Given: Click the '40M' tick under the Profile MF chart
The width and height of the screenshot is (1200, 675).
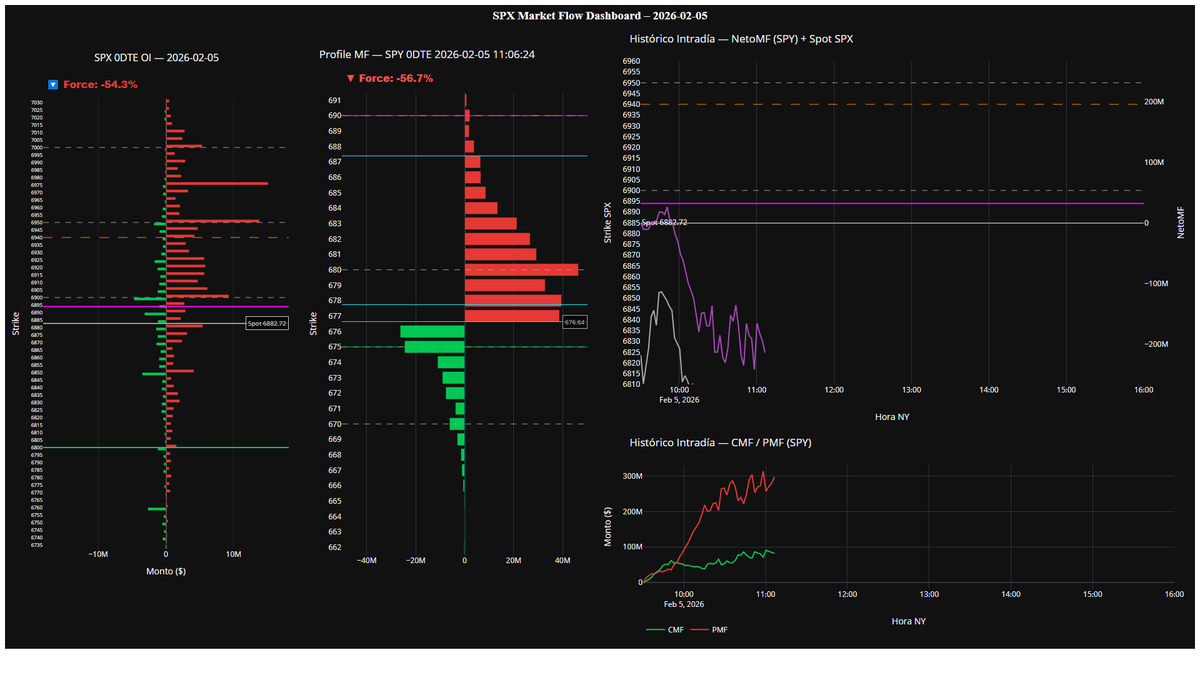Looking at the screenshot, I should (563, 560).
